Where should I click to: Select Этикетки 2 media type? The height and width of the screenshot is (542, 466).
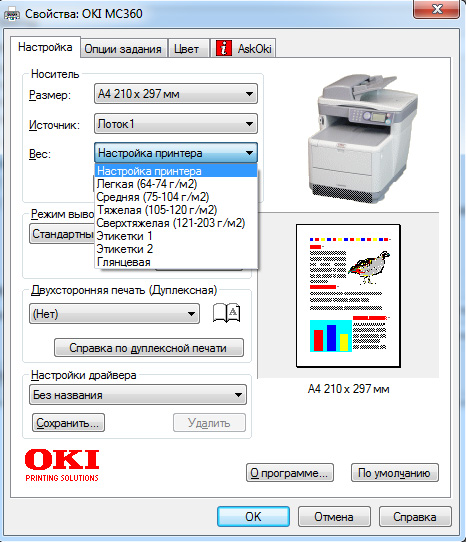pyautogui.click(x=176, y=249)
